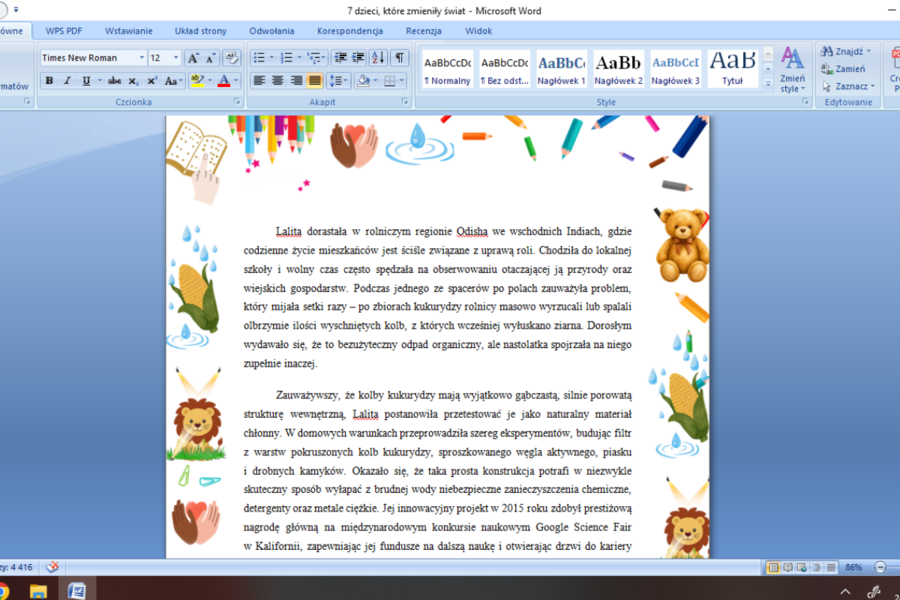Click the red font color swatch
The height and width of the screenshot is (600, 900).
pyautogui.click(x=224, y=80)
